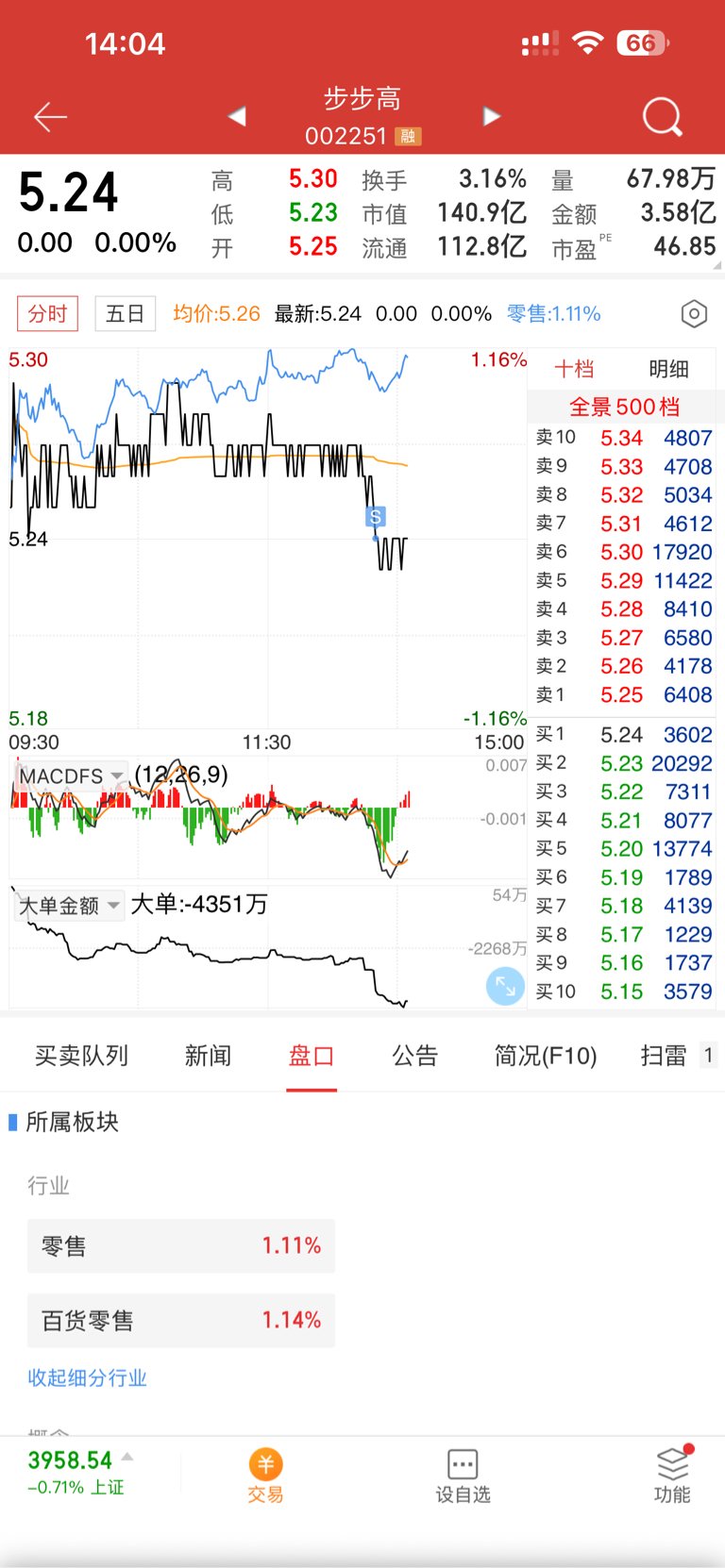725x1568 pixels.
Task: Select 卖1 ask row at 5.25
Action: (x=623, y=694)
